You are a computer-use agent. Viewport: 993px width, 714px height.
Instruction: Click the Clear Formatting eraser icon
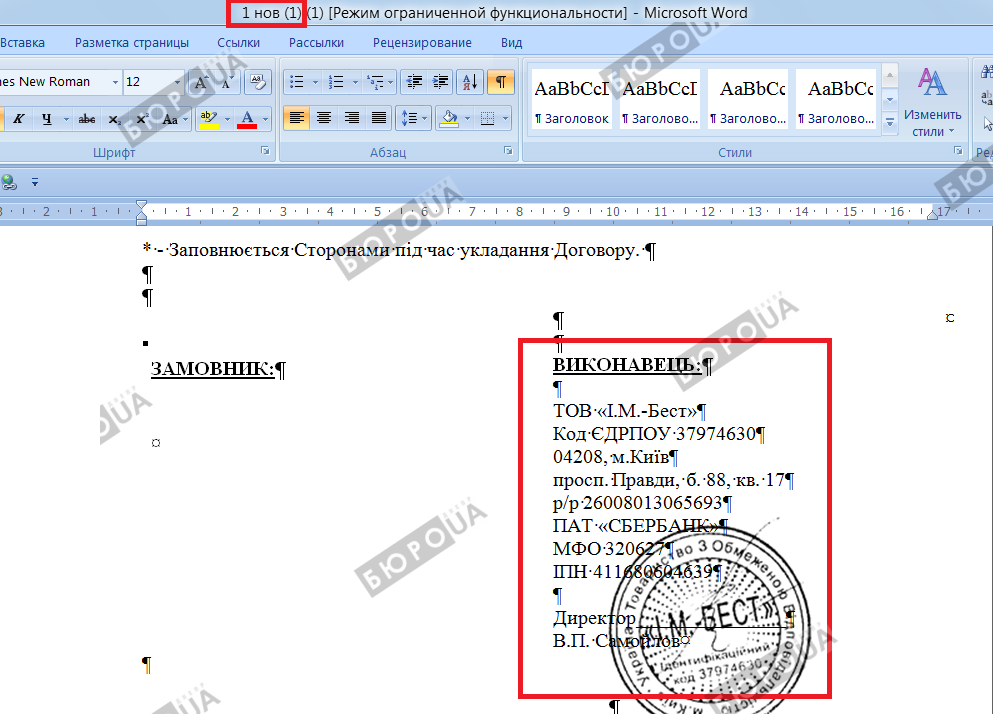click(258, 82)
